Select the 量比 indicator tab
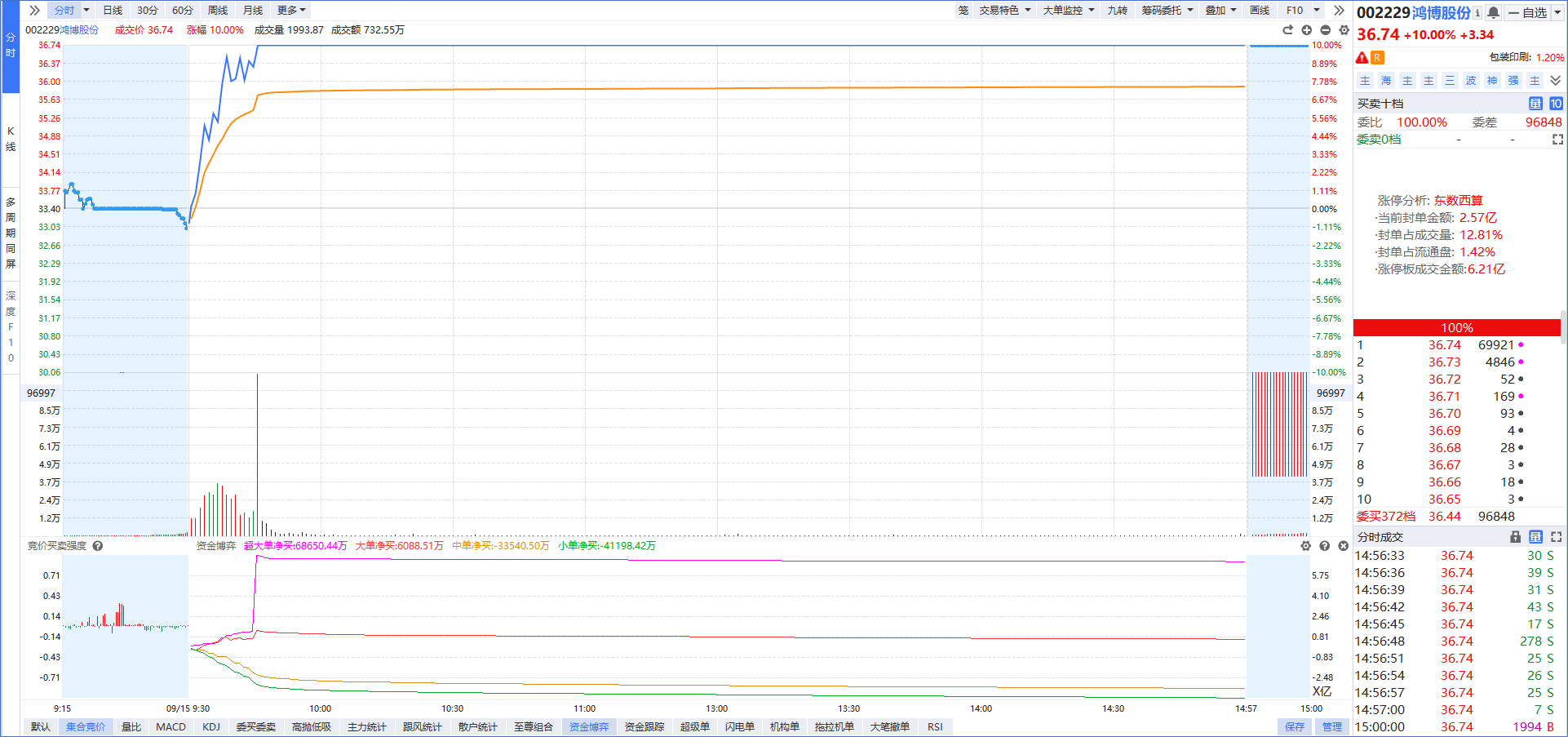1568x737 pixels. (x=131, y=727)
